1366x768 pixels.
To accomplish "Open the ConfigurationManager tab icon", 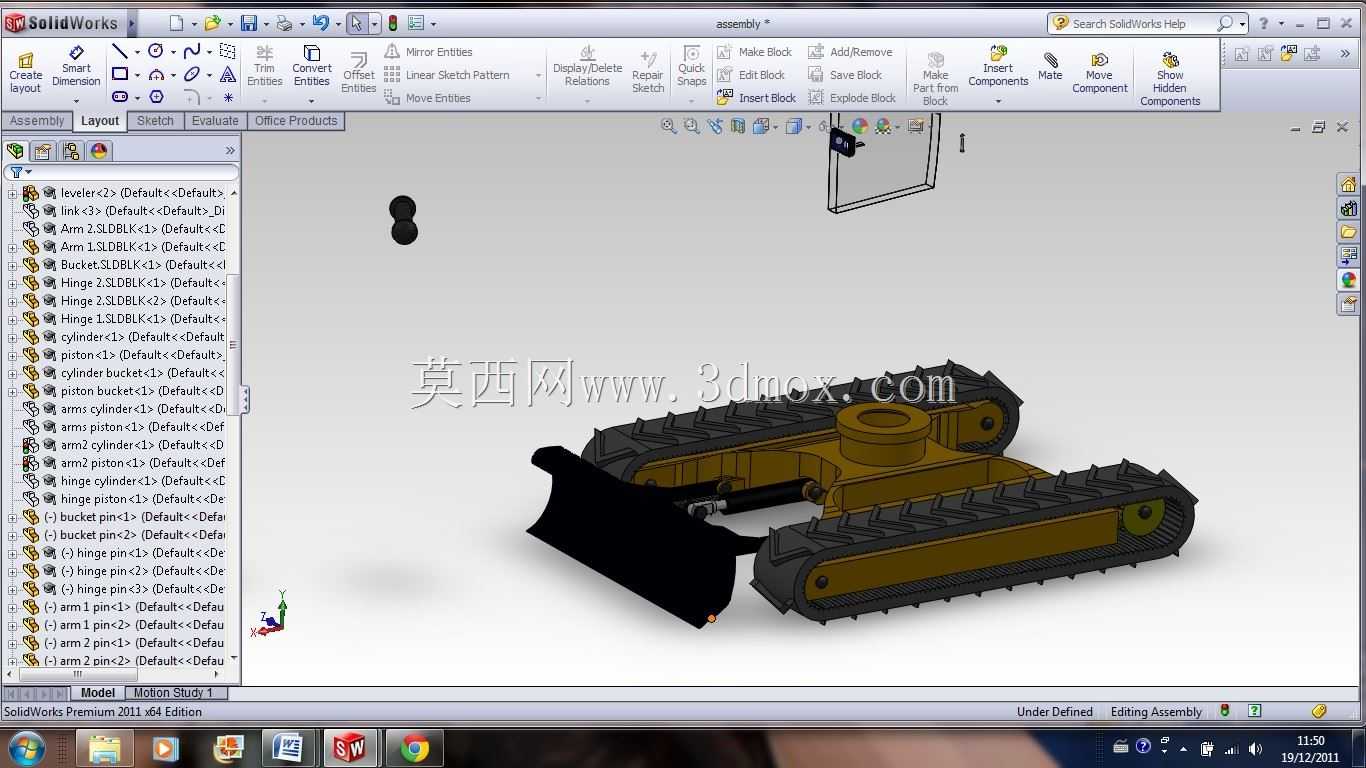I will click(x=70, y=151).
